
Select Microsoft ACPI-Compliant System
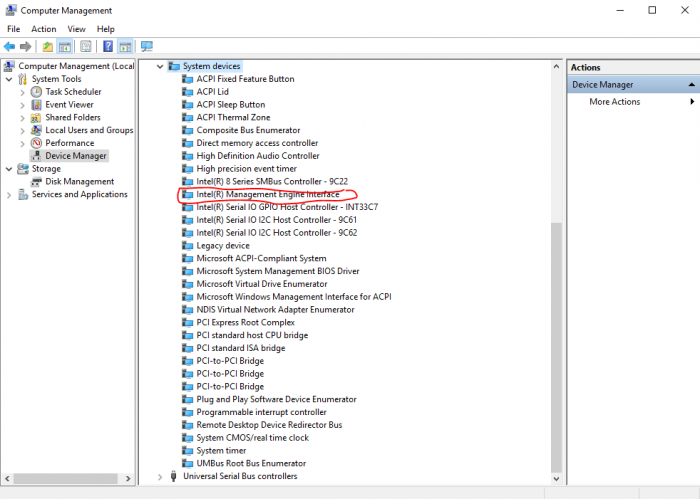coord(261,258)
